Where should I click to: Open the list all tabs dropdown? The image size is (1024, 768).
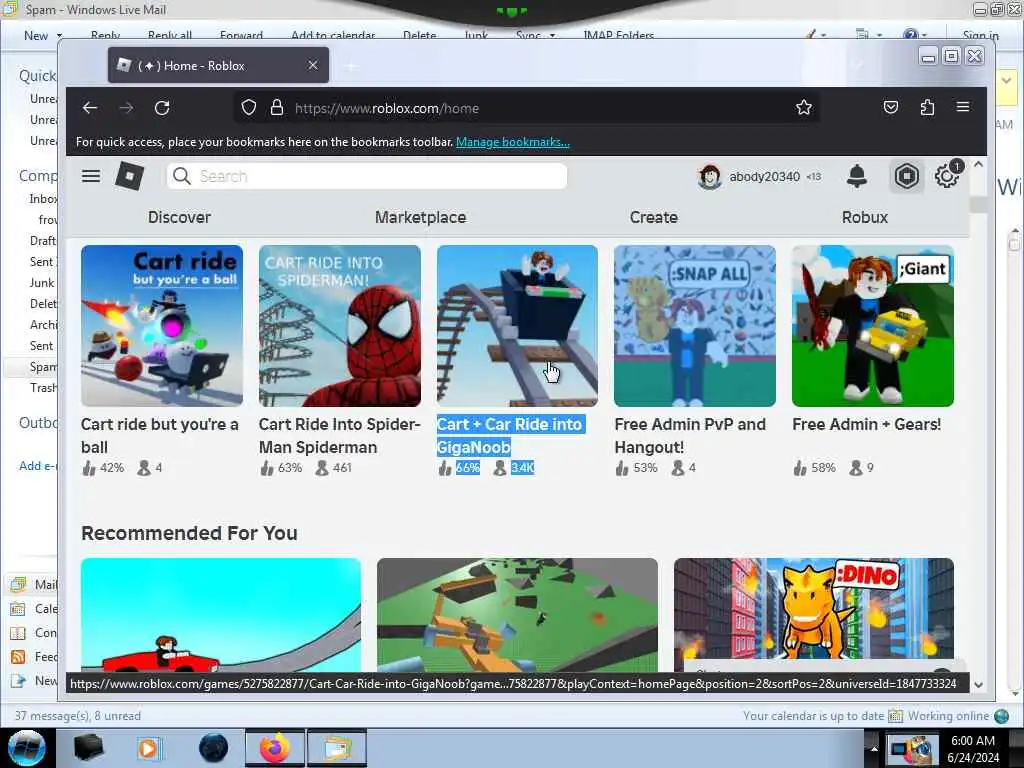coord(858,64)
